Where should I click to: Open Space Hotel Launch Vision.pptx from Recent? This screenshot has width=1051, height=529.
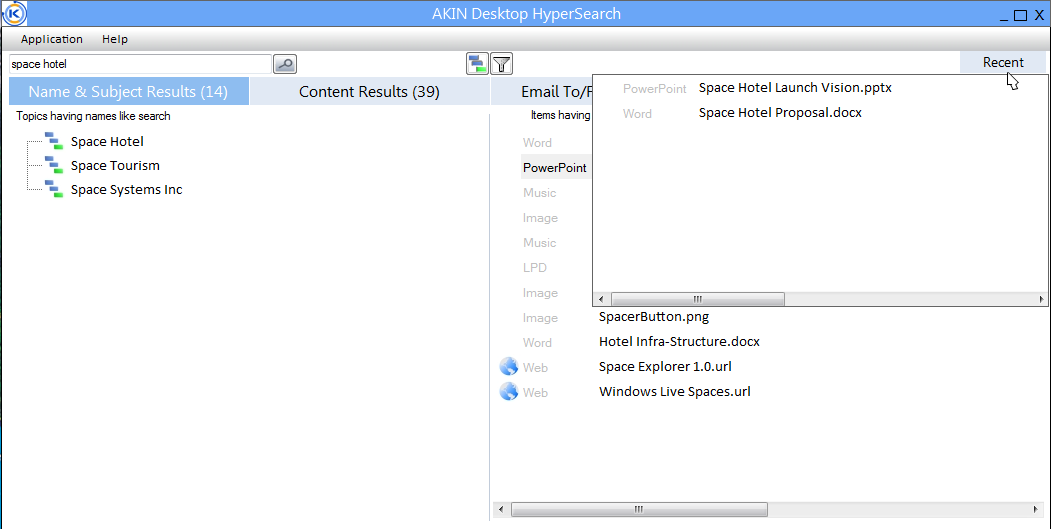795,88
